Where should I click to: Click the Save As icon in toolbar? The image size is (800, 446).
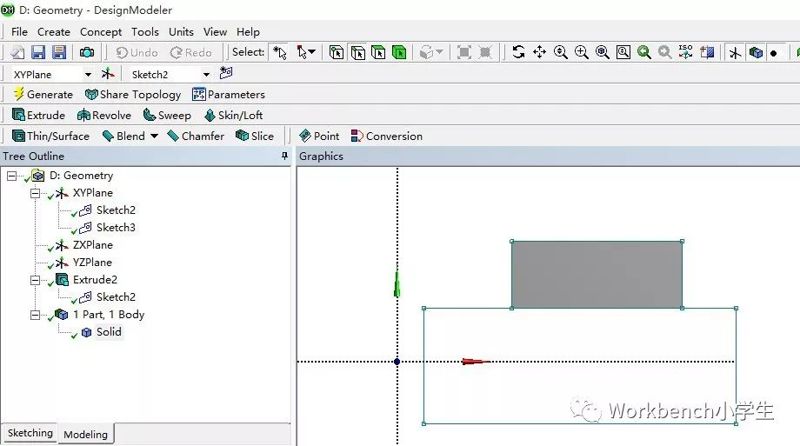(x=59, y=52)
